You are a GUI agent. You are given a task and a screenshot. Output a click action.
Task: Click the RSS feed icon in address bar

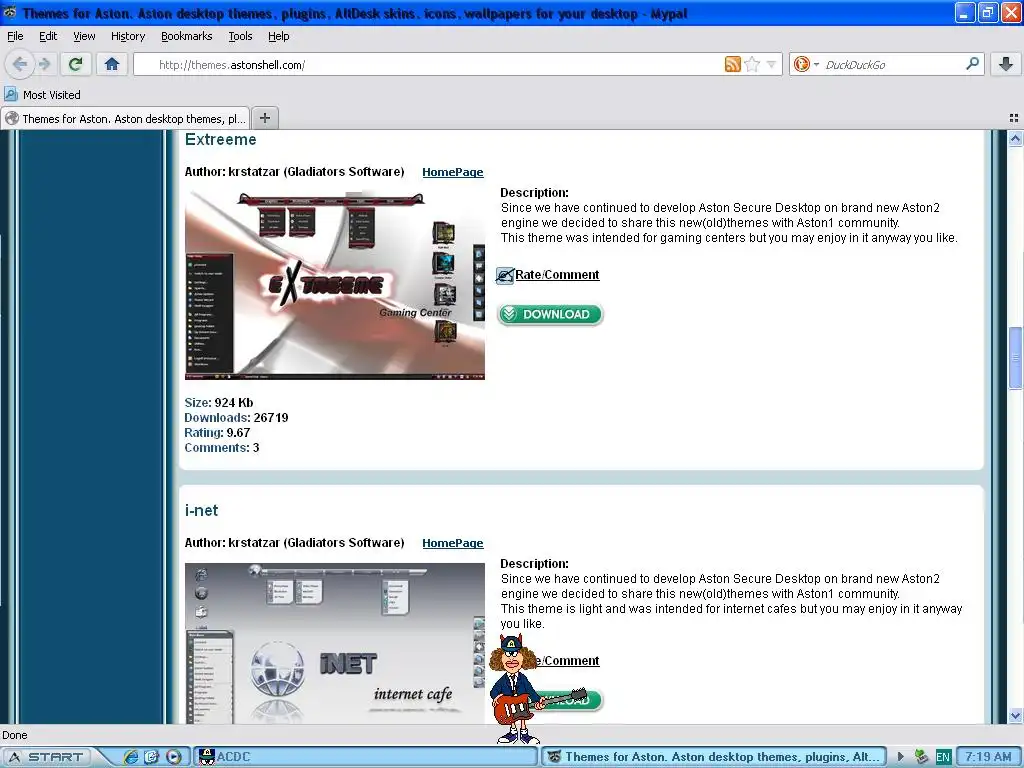click(732, 64)
